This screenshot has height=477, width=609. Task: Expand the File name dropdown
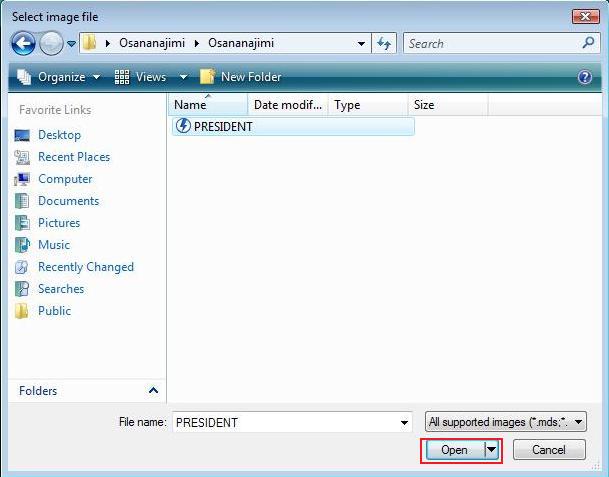[x=404, y=423]
